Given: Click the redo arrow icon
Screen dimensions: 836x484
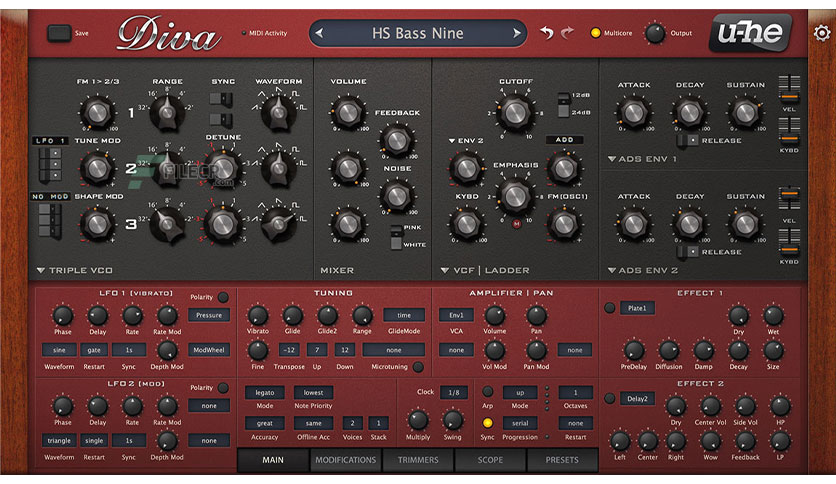Looking at the screenshot, I should (568, 33).
